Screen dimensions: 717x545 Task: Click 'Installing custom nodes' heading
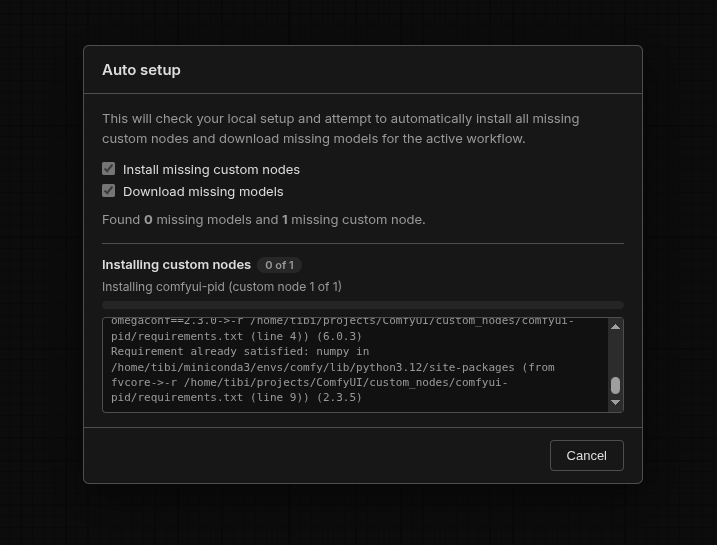pyautogui.click(x=177, y=265)
